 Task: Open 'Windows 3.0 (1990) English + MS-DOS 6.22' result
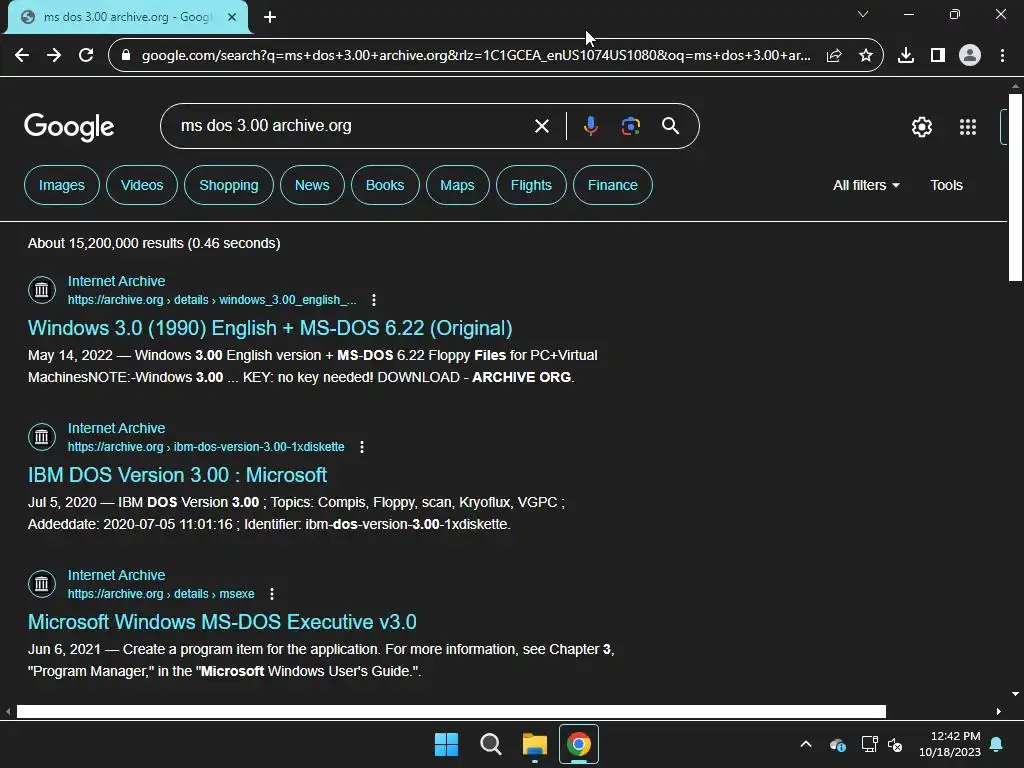270,328
